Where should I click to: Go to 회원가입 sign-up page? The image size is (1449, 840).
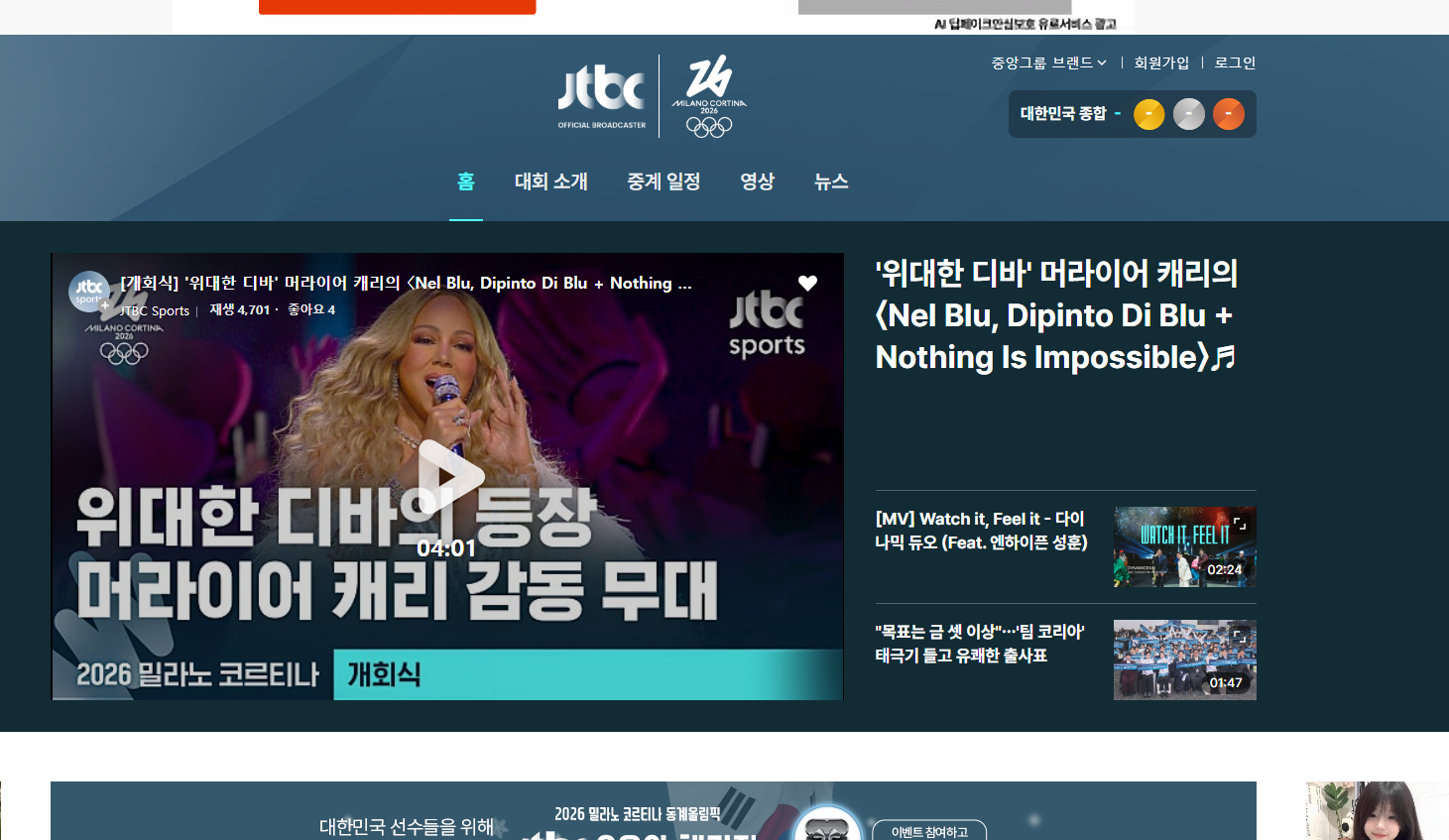tap(1161, 62)
